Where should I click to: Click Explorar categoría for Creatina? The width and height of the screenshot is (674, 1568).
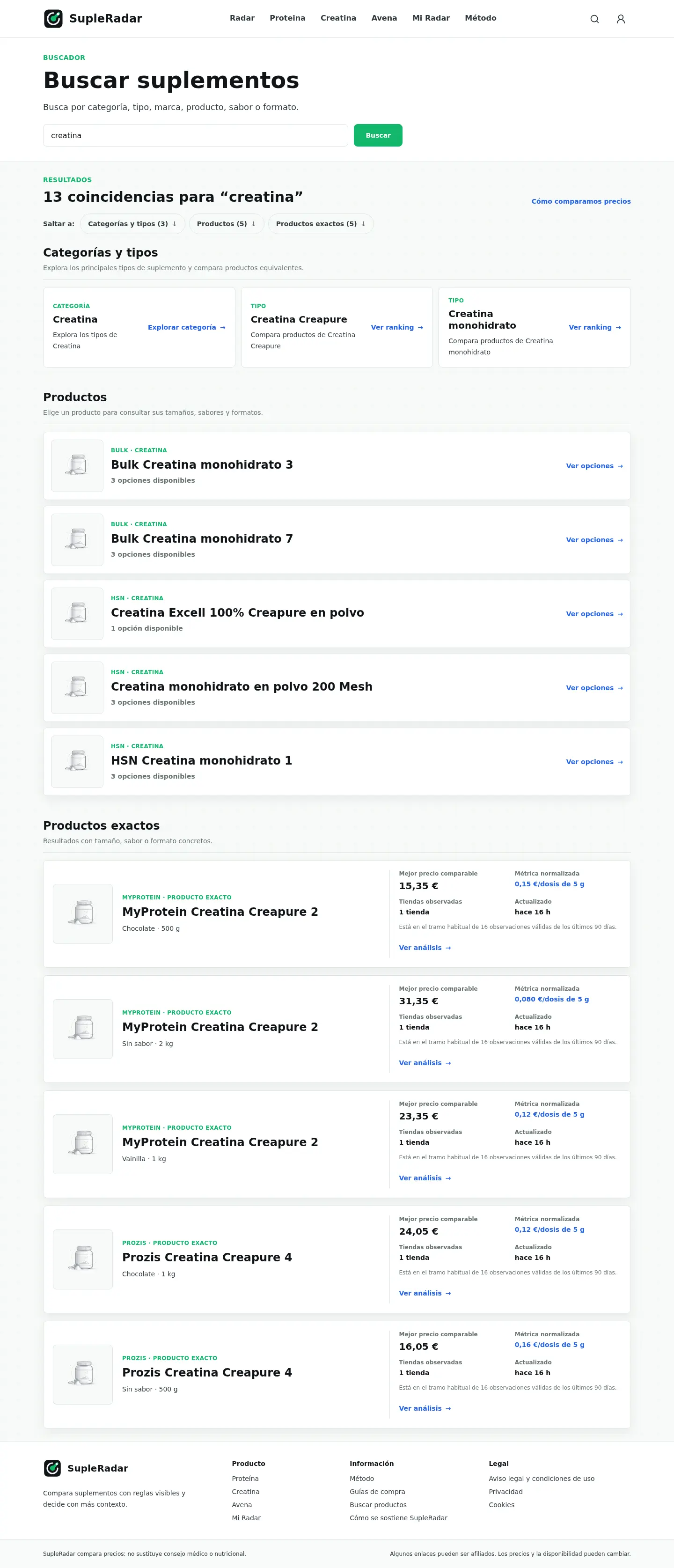click(187, 327)
